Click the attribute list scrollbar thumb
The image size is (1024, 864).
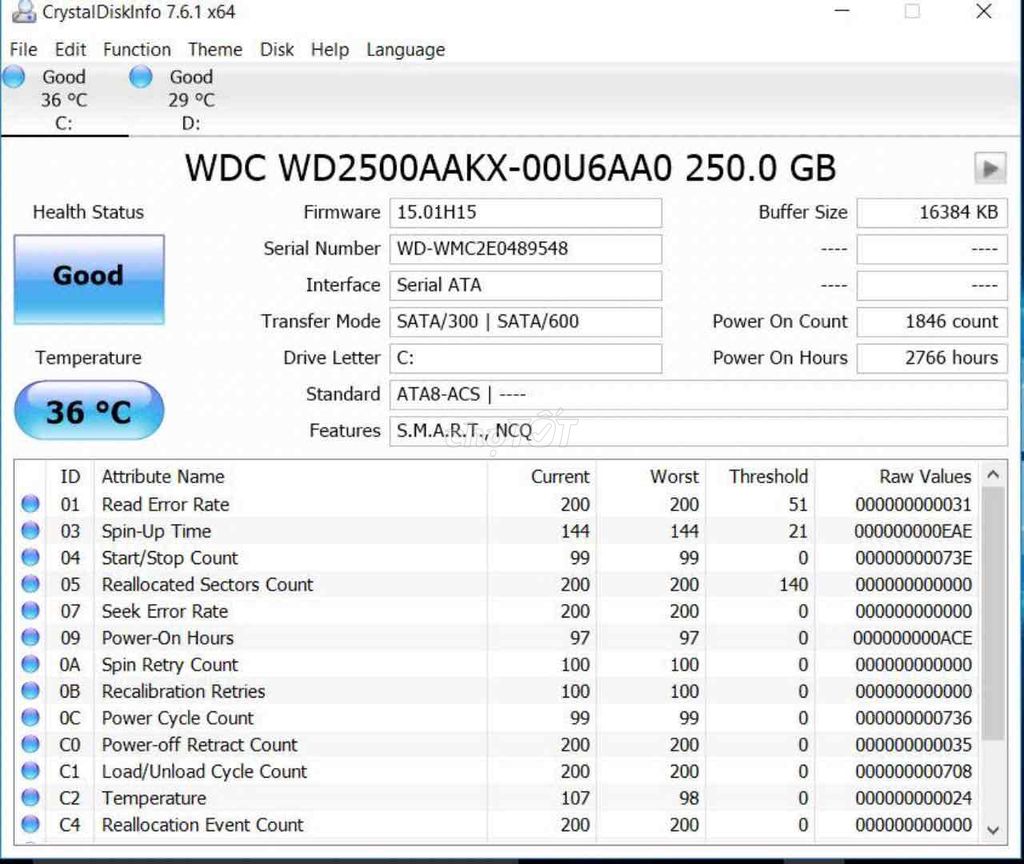(x=993, y=614)
